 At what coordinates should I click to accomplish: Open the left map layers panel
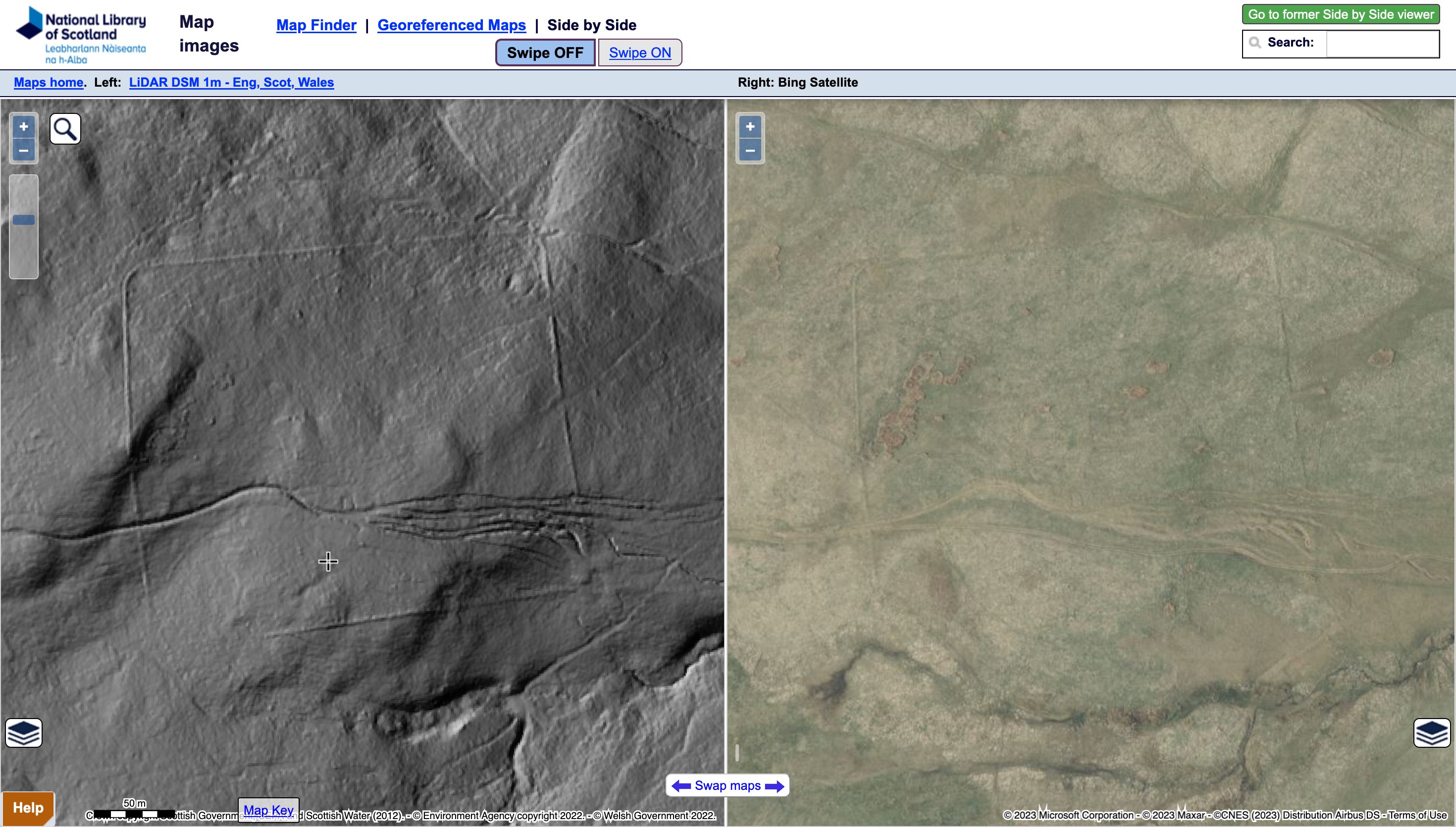pos(24,733)
